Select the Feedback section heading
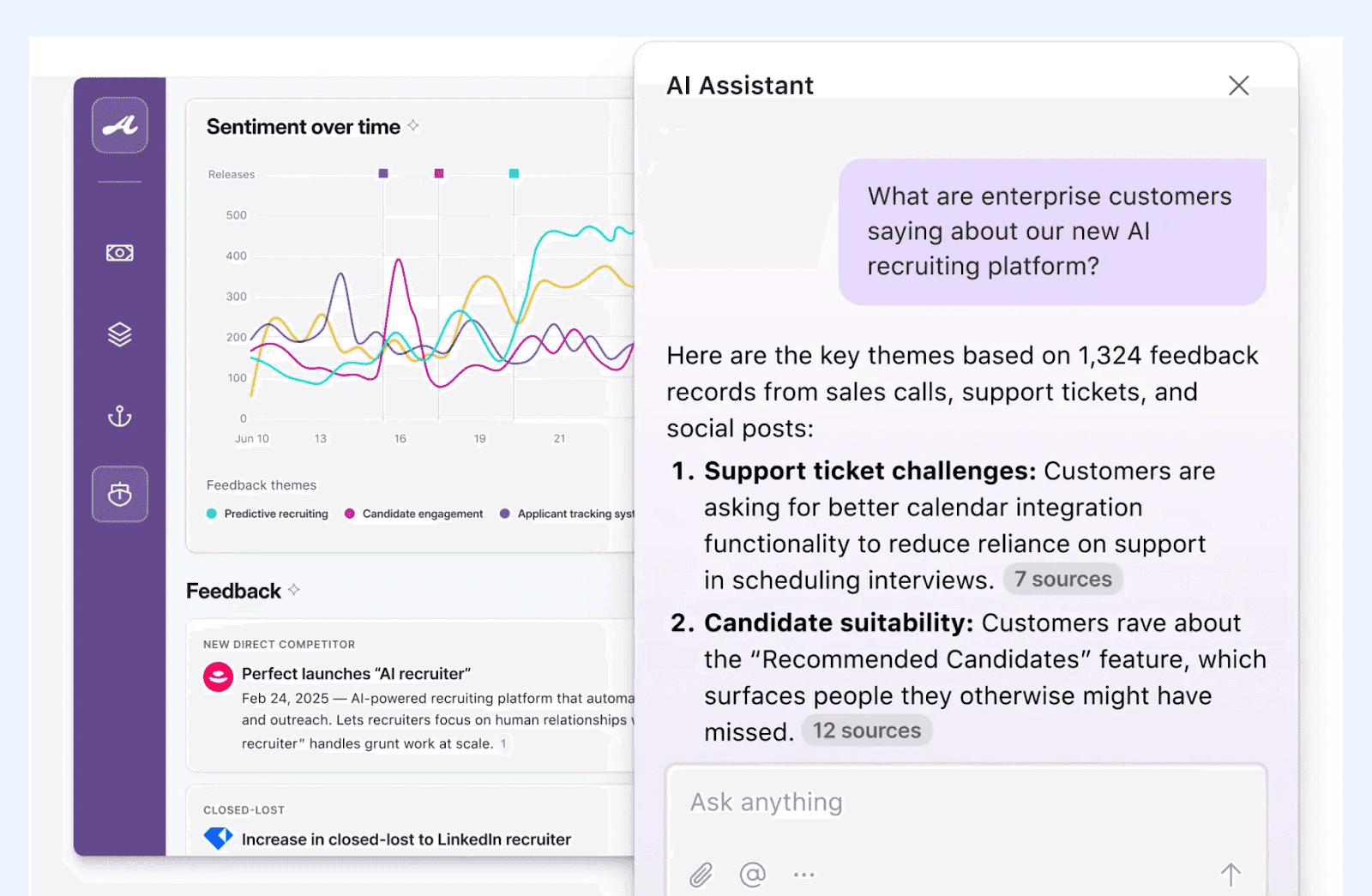Viewport: 1372px width, 896px height. click(233, 591)
